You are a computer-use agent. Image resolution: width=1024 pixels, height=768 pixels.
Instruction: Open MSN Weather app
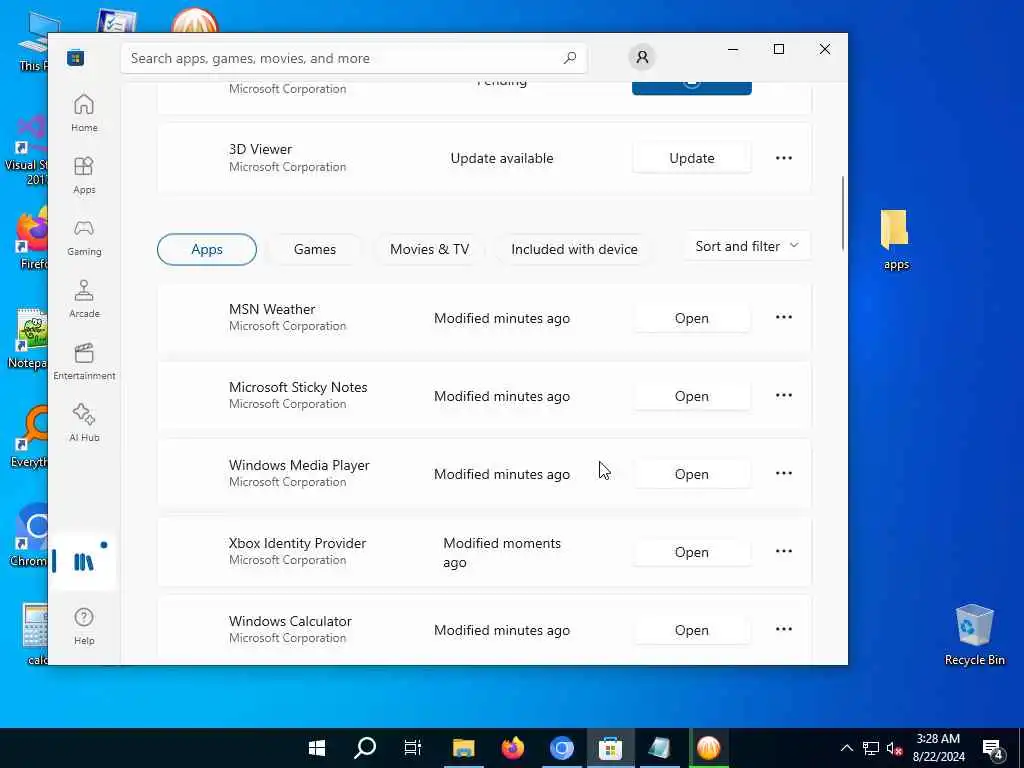pos(692,318)
